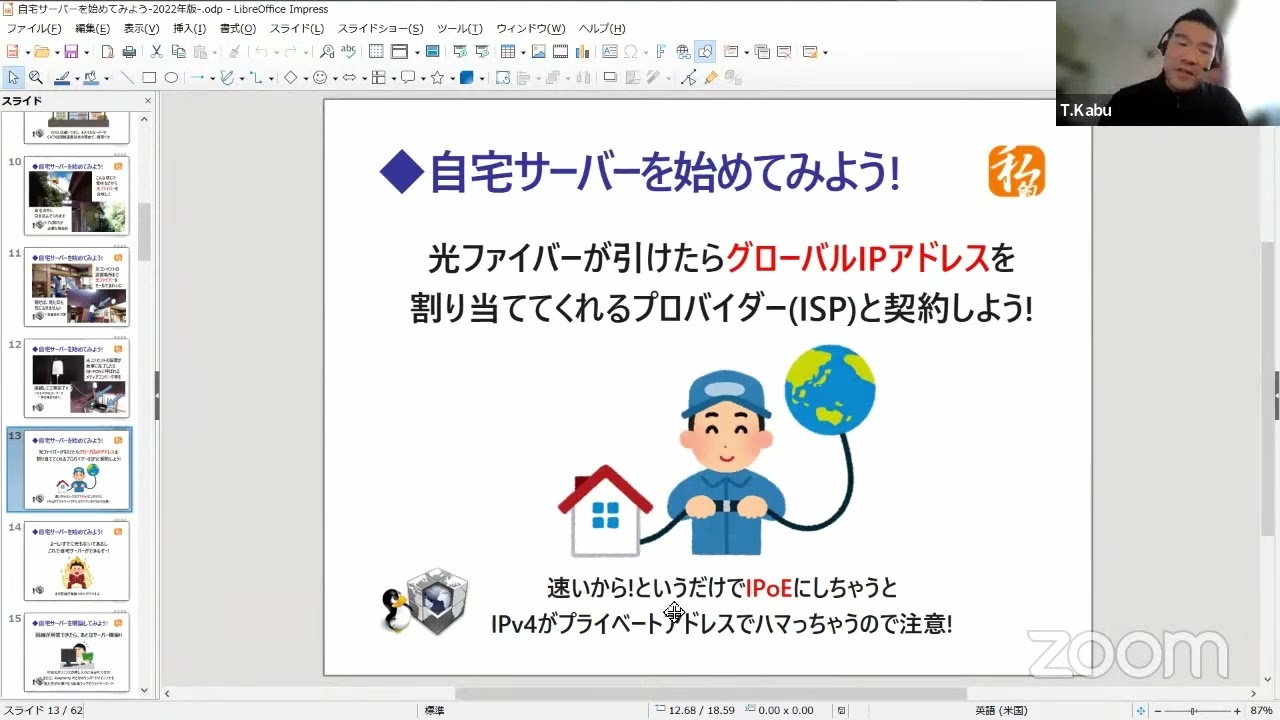This screenshot has width=1280, height=720.
Task: Expand the Stars and Banners dropdown arrow
Action: (x=450, y=78)
